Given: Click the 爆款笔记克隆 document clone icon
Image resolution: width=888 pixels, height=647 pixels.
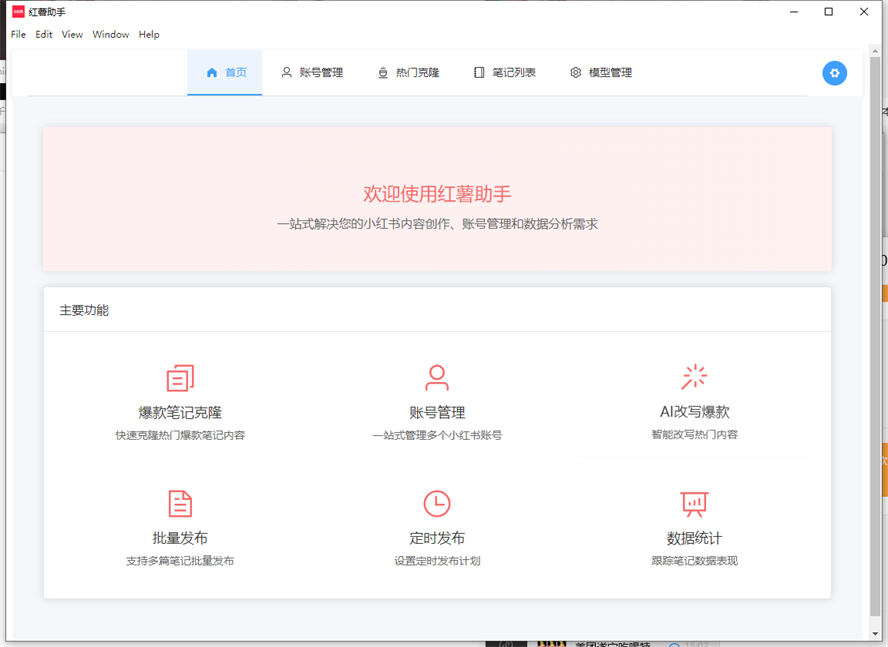Looking at the screenshot, I should coord(180,377).
